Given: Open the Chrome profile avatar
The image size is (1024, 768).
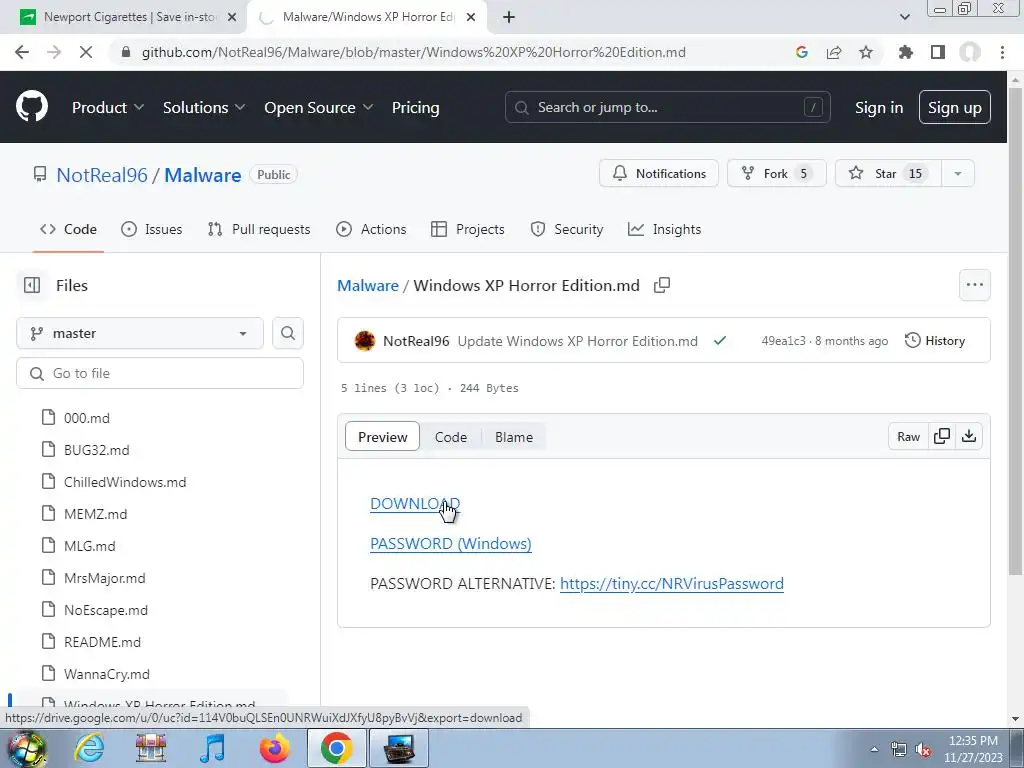Looking at the screenshot, I should (970, 52).
